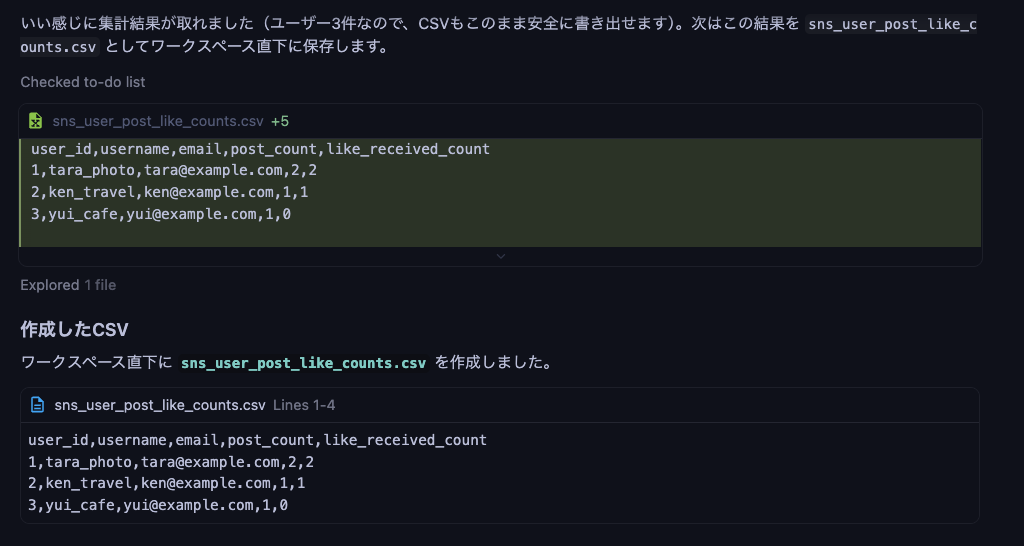Click the +5 added-lines indicator

pos(280,121)
